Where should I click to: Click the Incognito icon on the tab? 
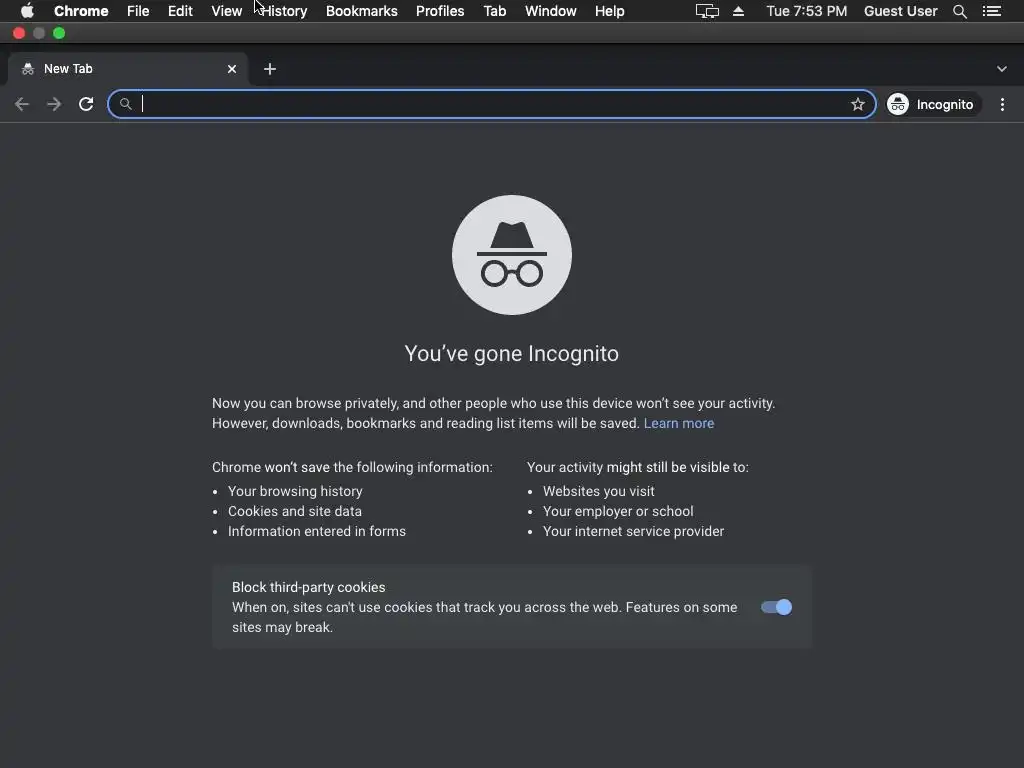pyautogui.click(x=27, y=69)
